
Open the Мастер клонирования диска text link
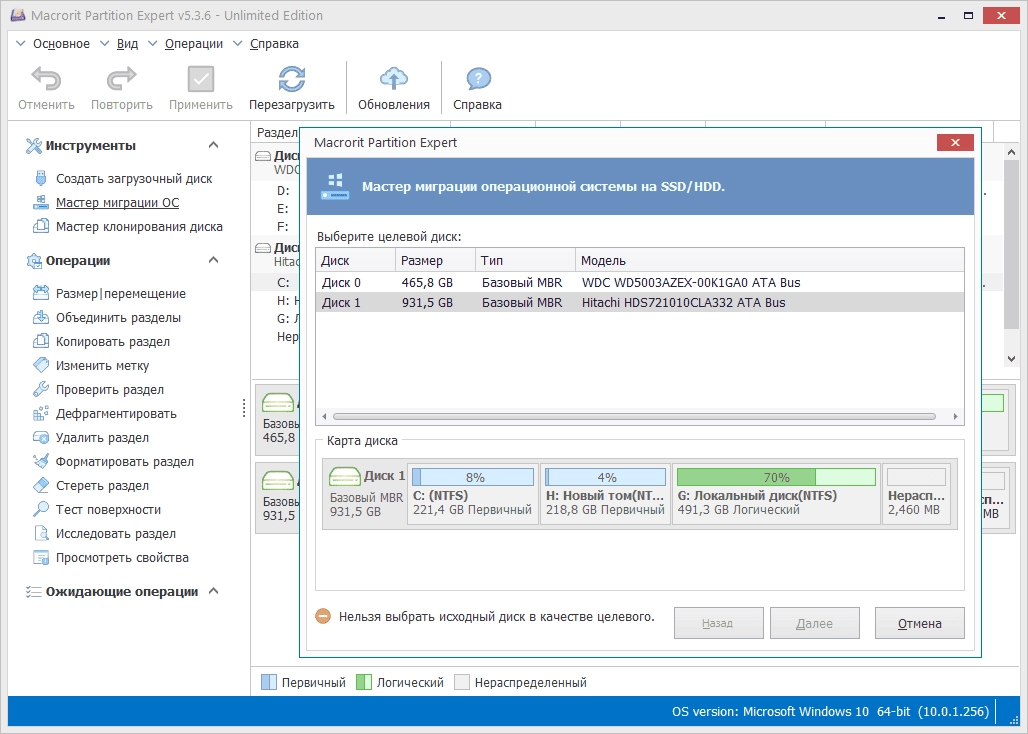click(139, 227)
